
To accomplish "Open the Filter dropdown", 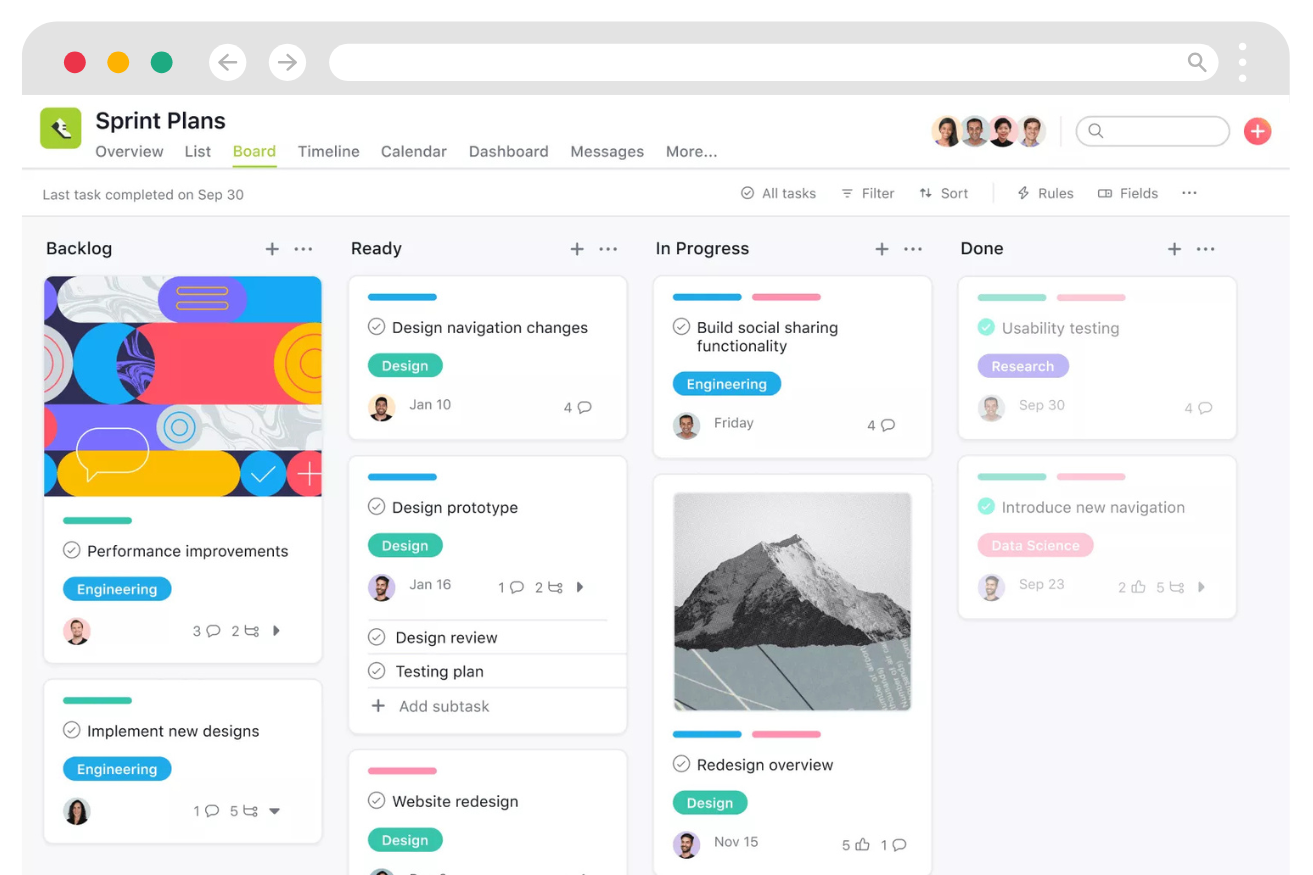I will (868, 193).
